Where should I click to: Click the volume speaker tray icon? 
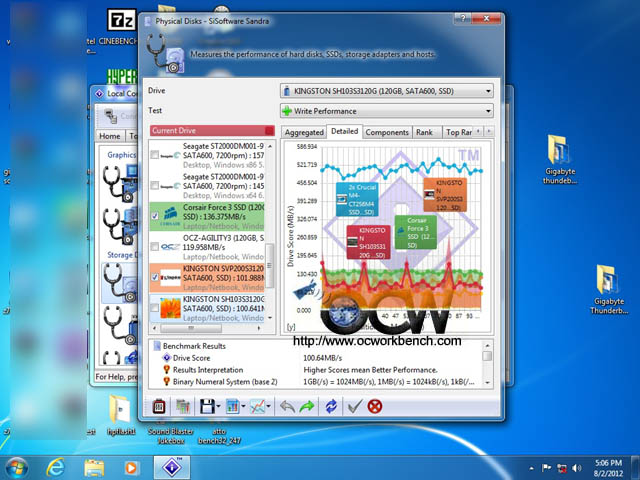576,468
